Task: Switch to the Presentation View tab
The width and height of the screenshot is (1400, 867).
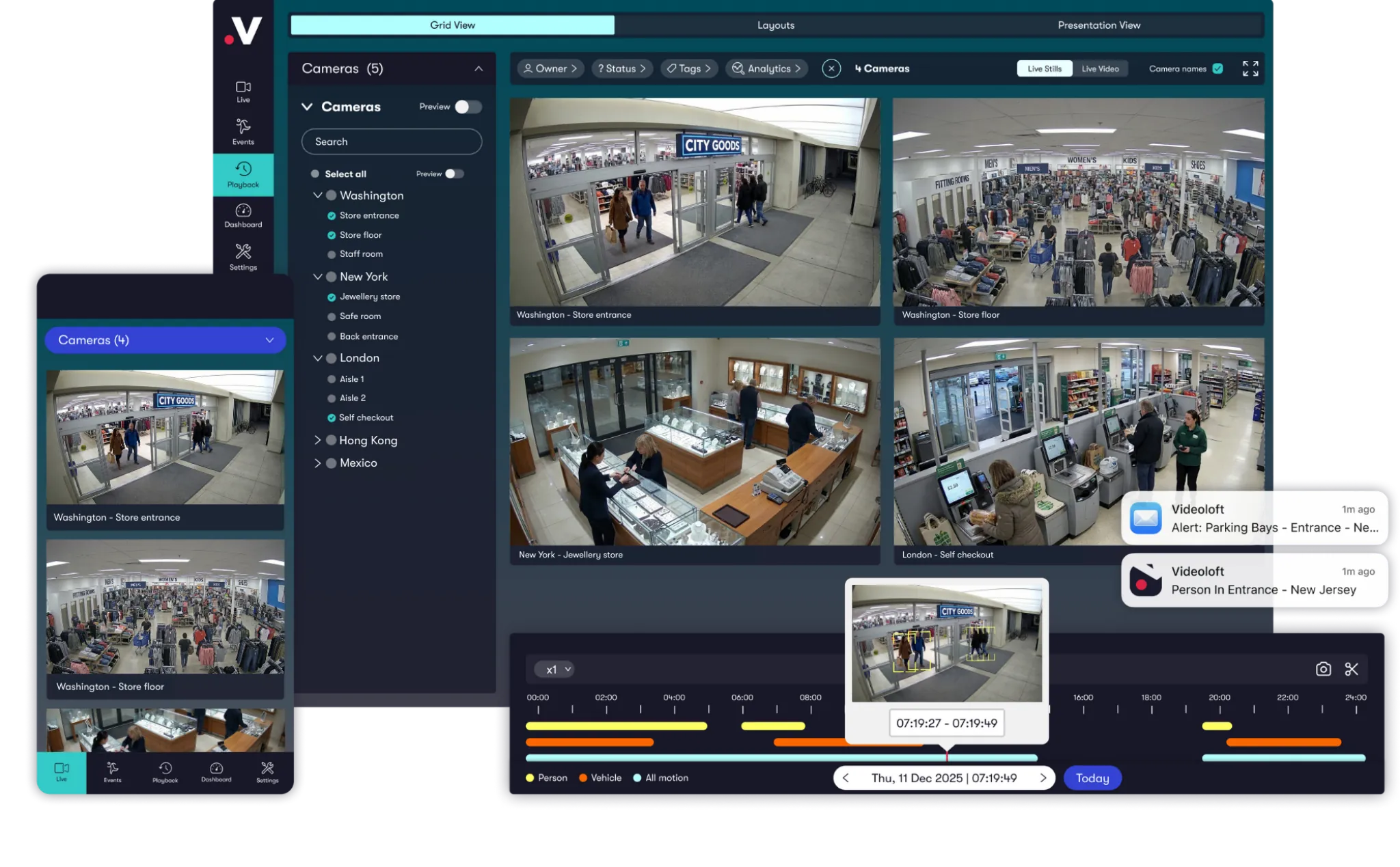Action: 1099,25
